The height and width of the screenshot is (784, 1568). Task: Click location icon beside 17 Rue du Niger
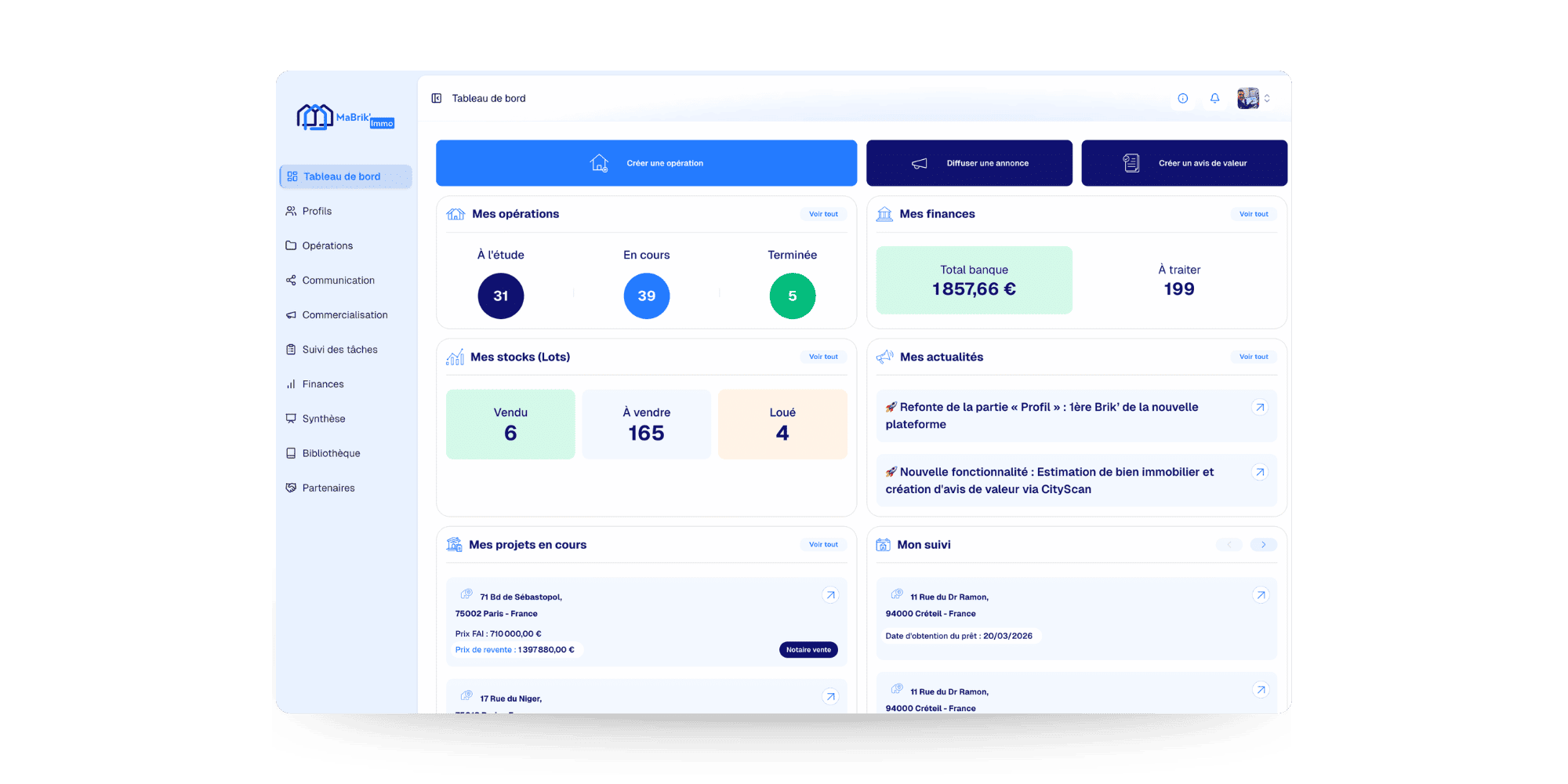(x=466, y=695)
